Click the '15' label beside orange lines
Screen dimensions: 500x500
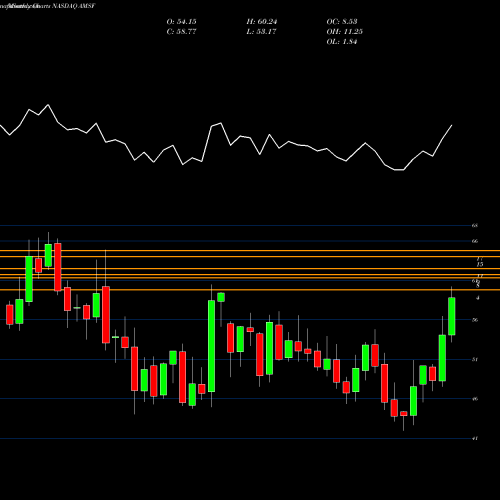point(480,265)
